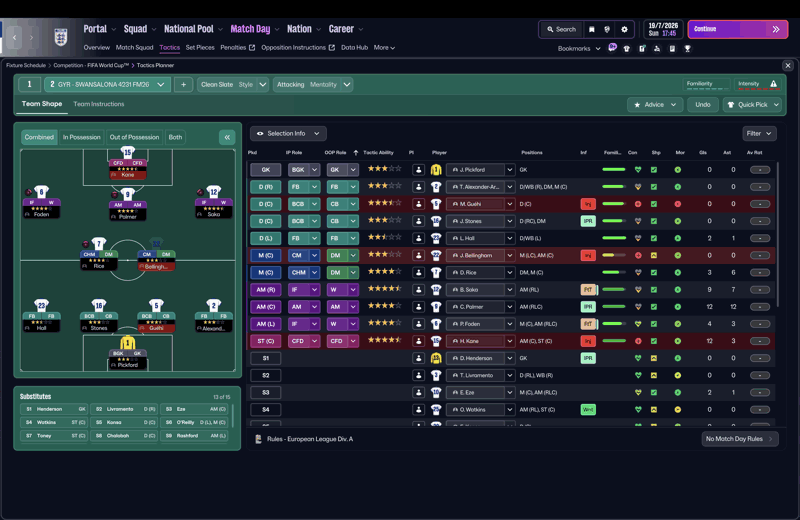This screenshot has height=520, width=800.
Task: Click the Continue button
Action: tap(737, 29)
